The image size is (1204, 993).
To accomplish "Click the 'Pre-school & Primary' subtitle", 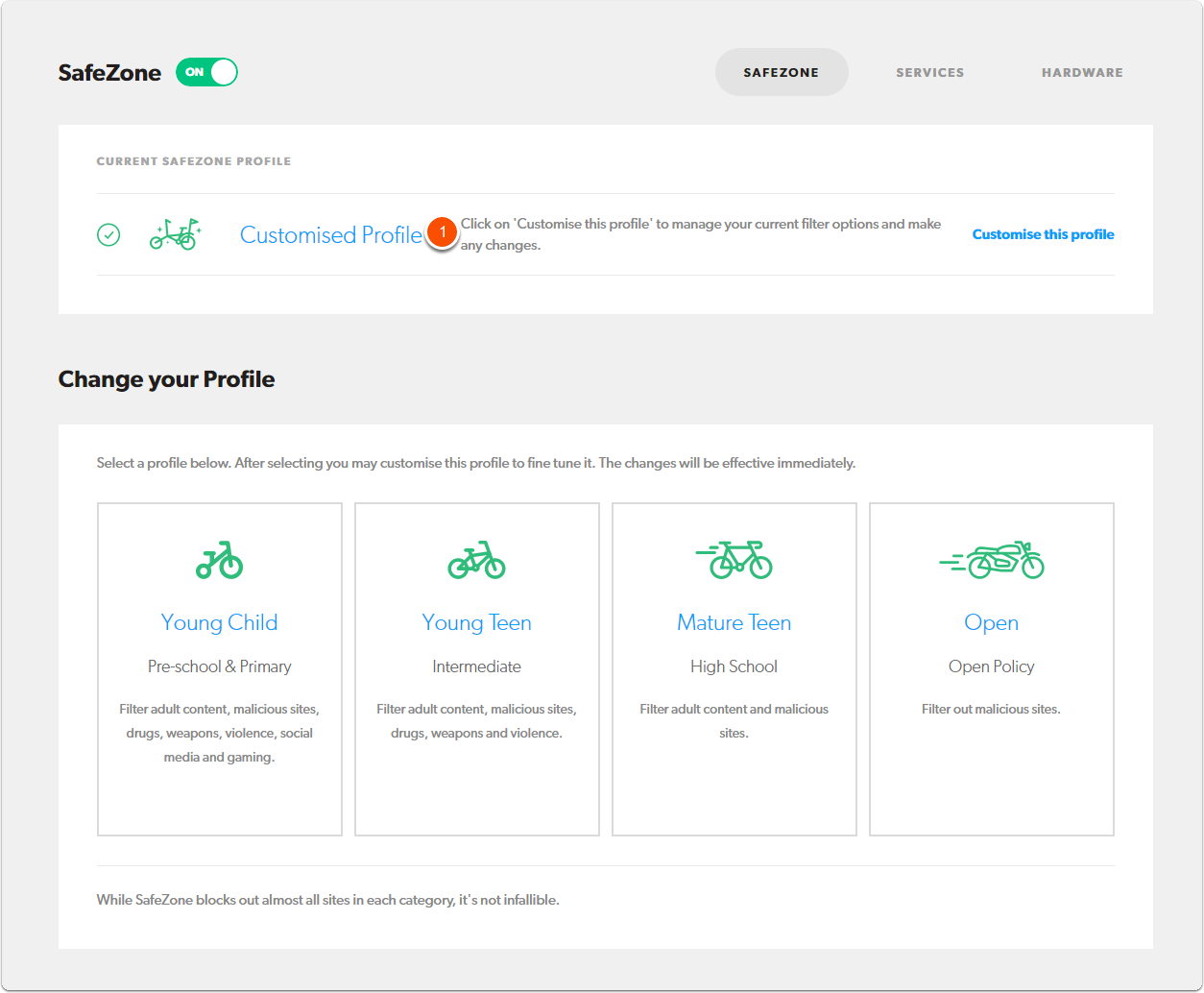I will coord(219,666).
